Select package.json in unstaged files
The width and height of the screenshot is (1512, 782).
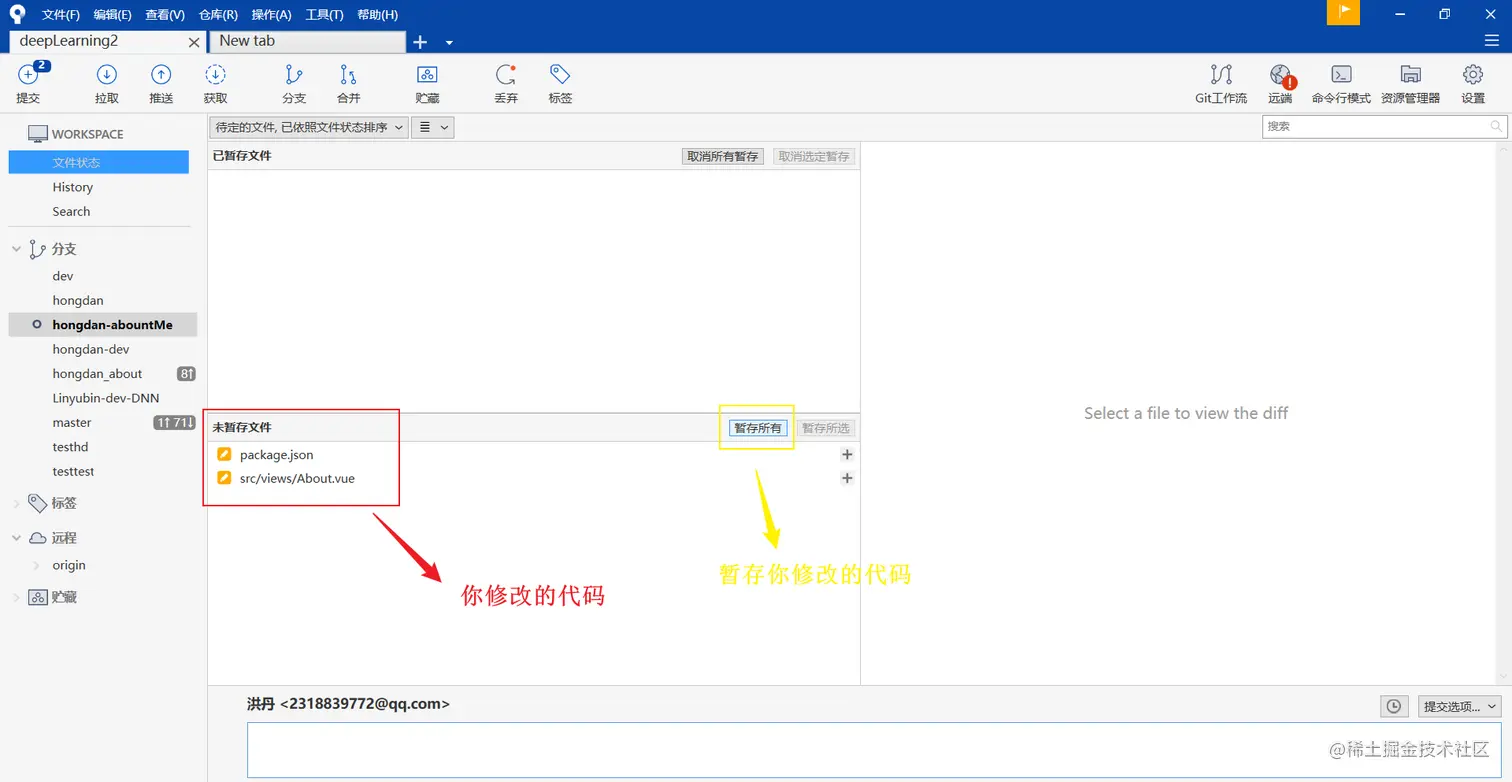276,455
